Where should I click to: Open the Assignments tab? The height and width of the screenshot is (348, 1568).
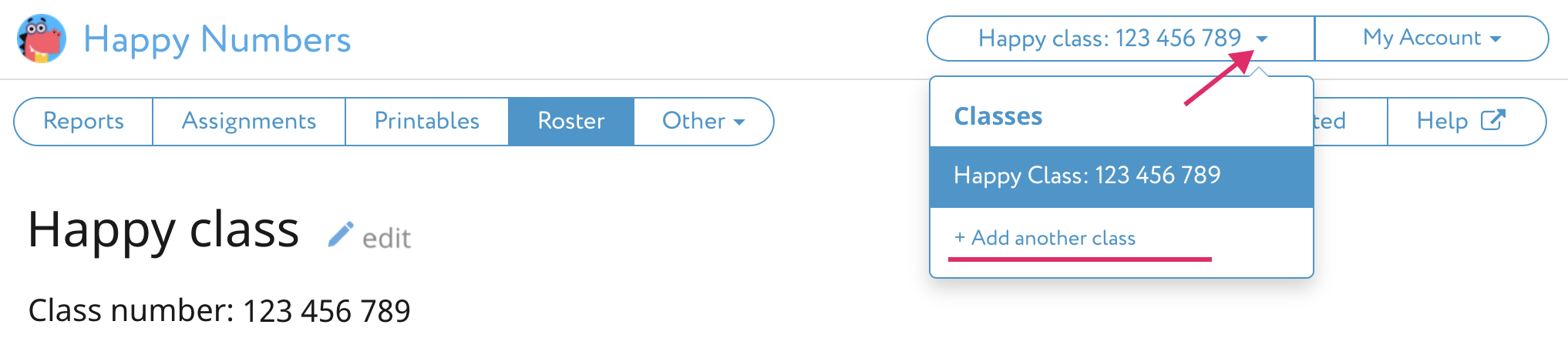click(x=248, y=121)
